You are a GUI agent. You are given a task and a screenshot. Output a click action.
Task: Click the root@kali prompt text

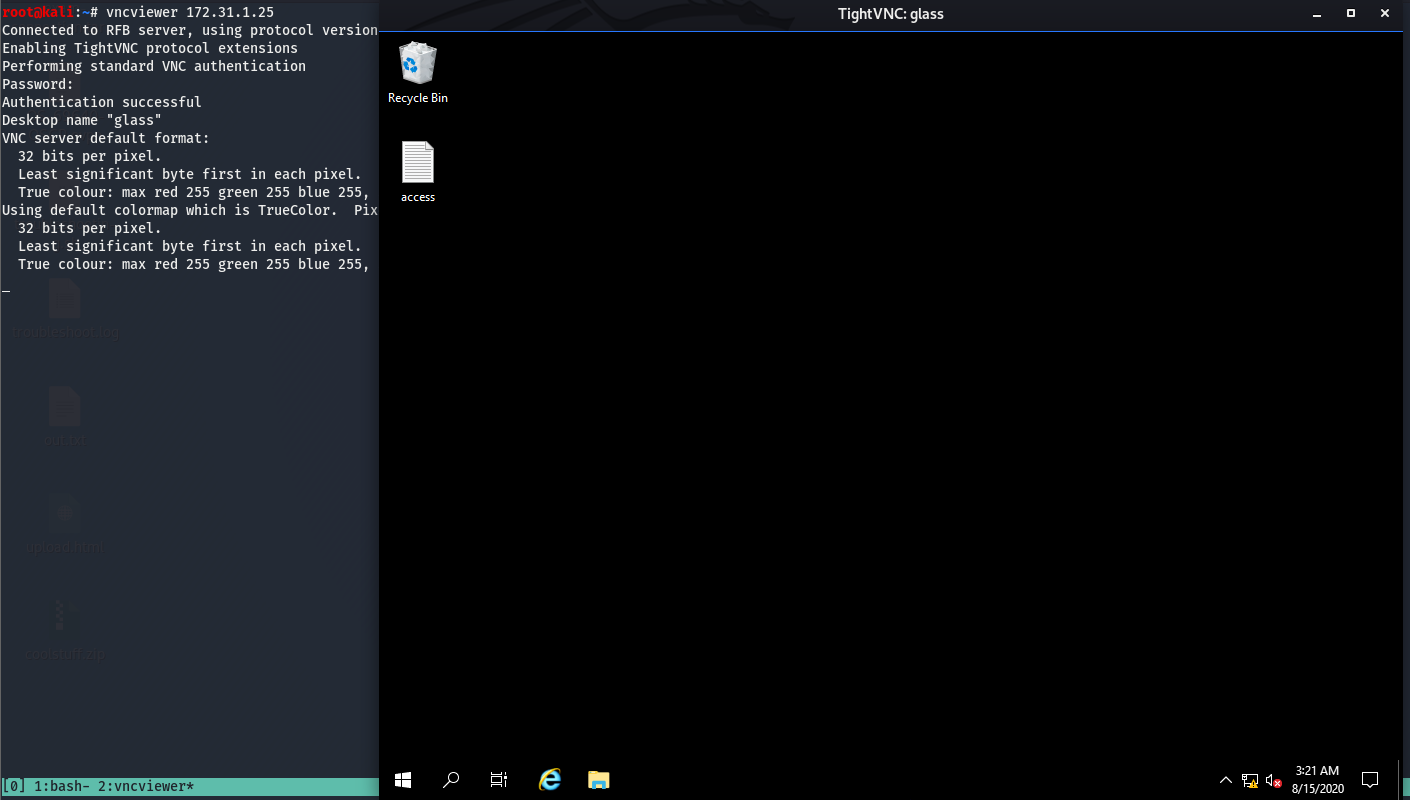coord(38,12)
